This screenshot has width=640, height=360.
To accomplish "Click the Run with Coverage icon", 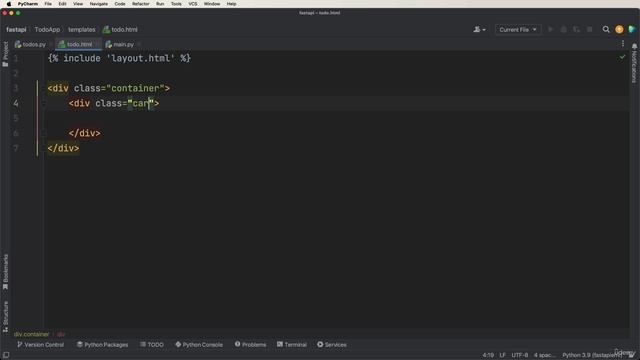I will [x=576, y=29].
